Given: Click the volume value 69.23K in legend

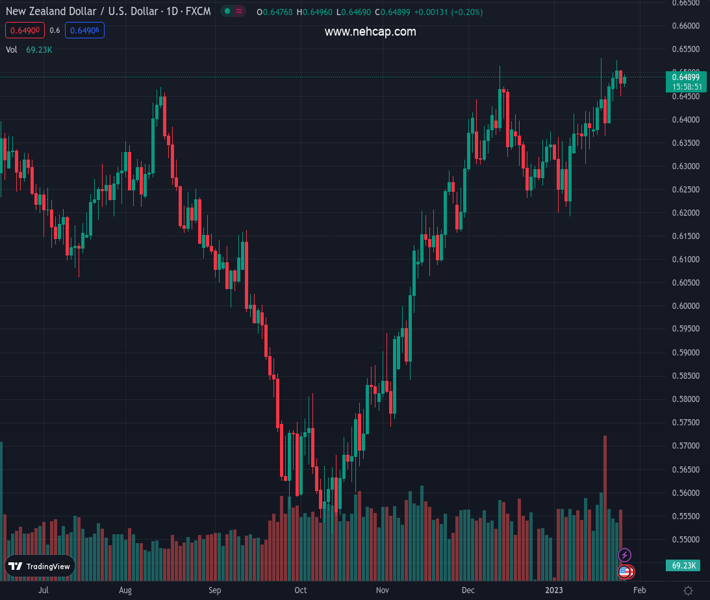Looking at the screenshot, I should tap(39, 50).
